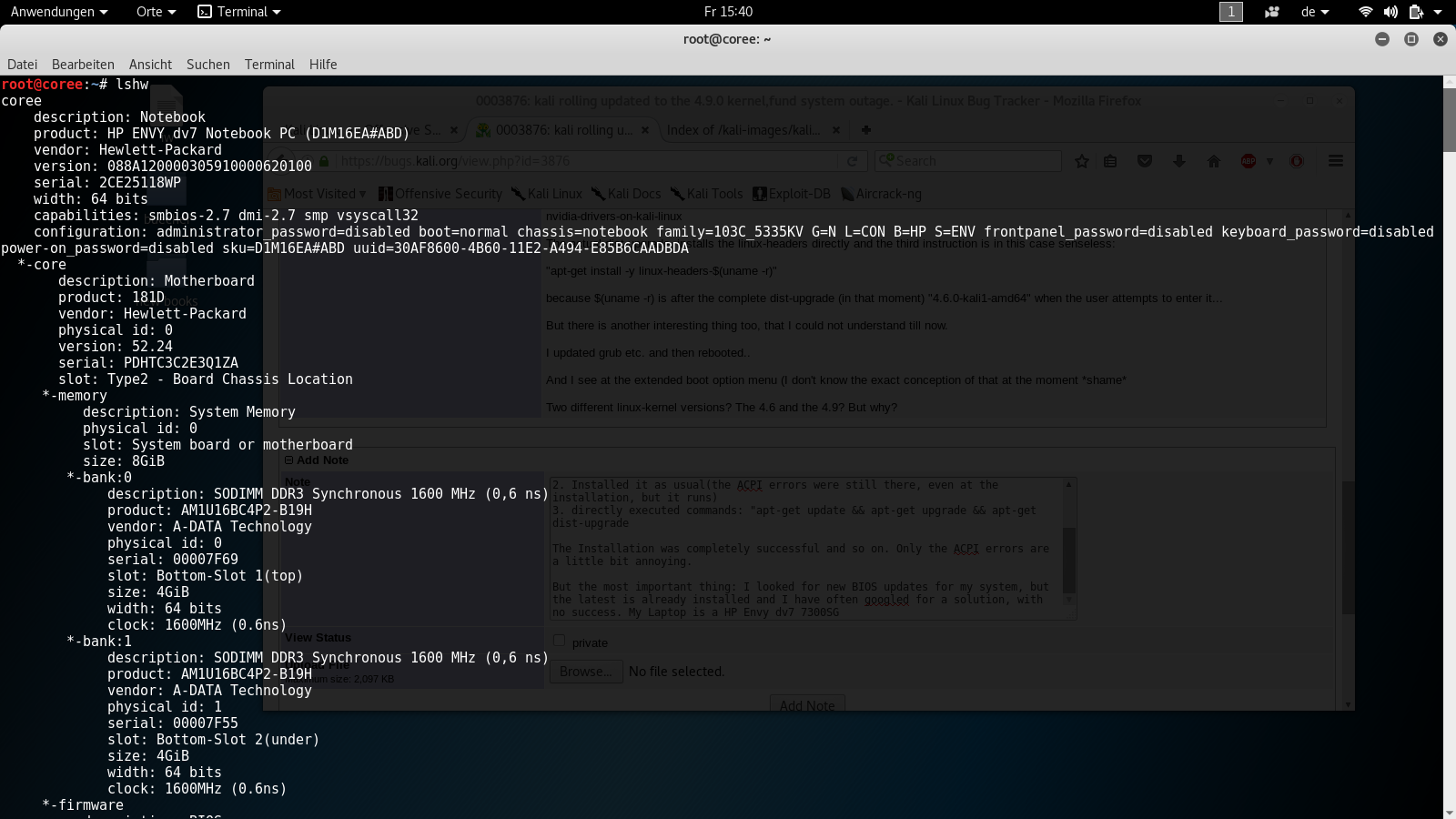This screenshot has width=1456, height=819.
Task: Open the Suchen menu
Action: pyautogui.click(x=208, y=65)
